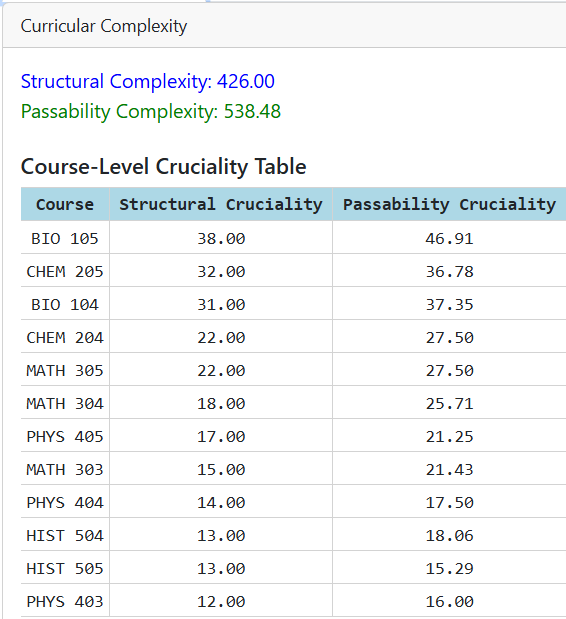The image size is (566, 619).
Task: Click passability value 16.00 for PHYS 403
Action: pyautogui.click(x=449, y=602)
